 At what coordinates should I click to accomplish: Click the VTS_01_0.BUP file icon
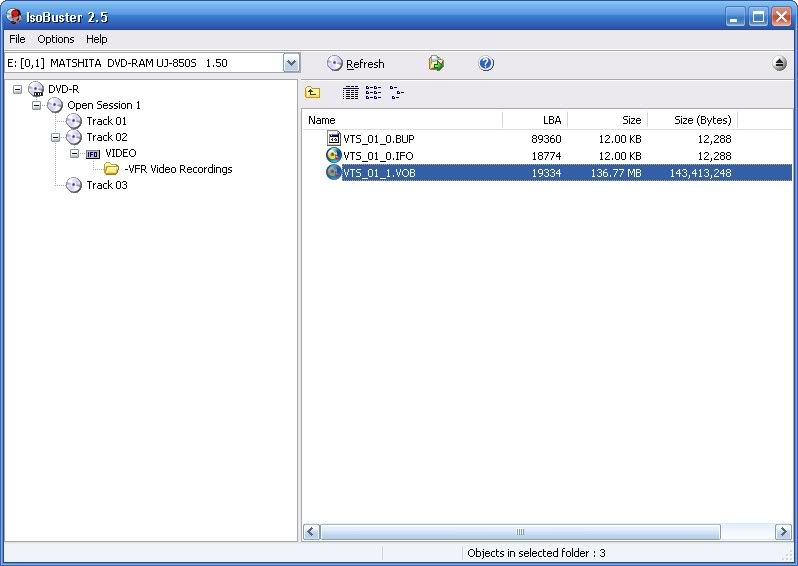334,138
